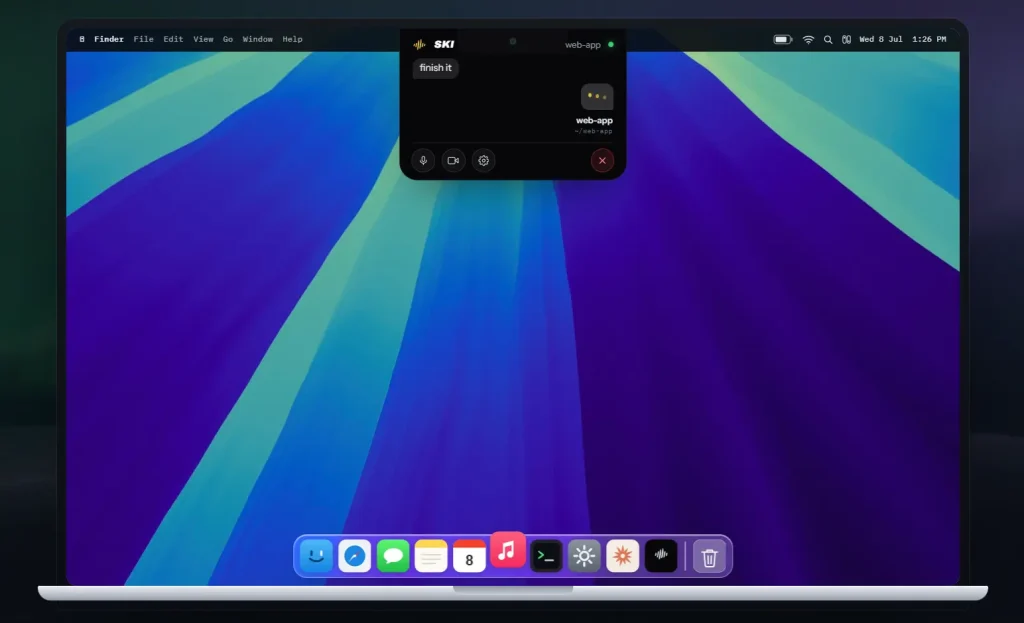This screenshot has width=1024, height=623.
Task: Click the Wi-Fi icon in menu bar
Action: [x=808, y=39]
